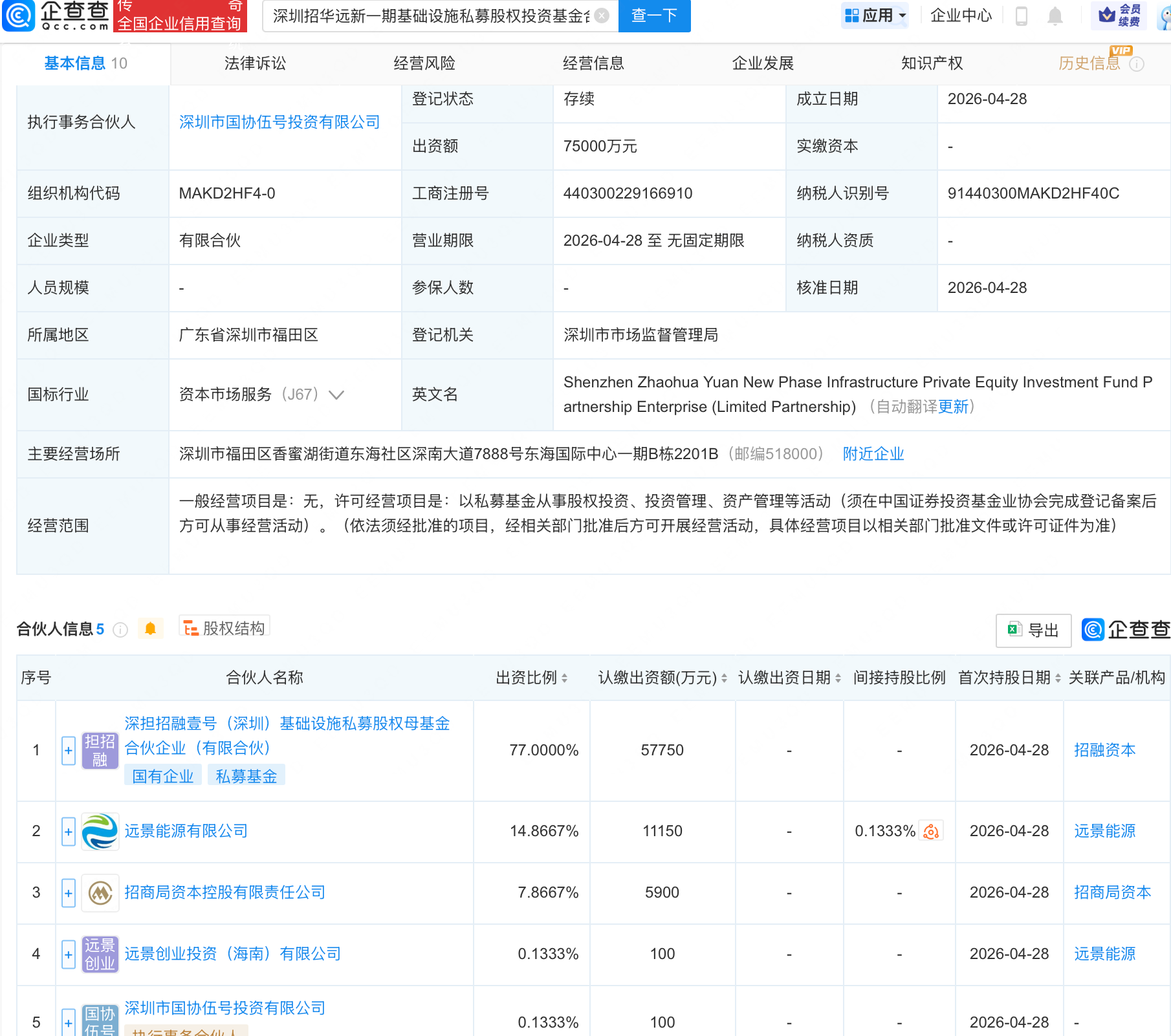Clear the search box text
Screen dimensions: 1171x1036
[x=602, y=16]
